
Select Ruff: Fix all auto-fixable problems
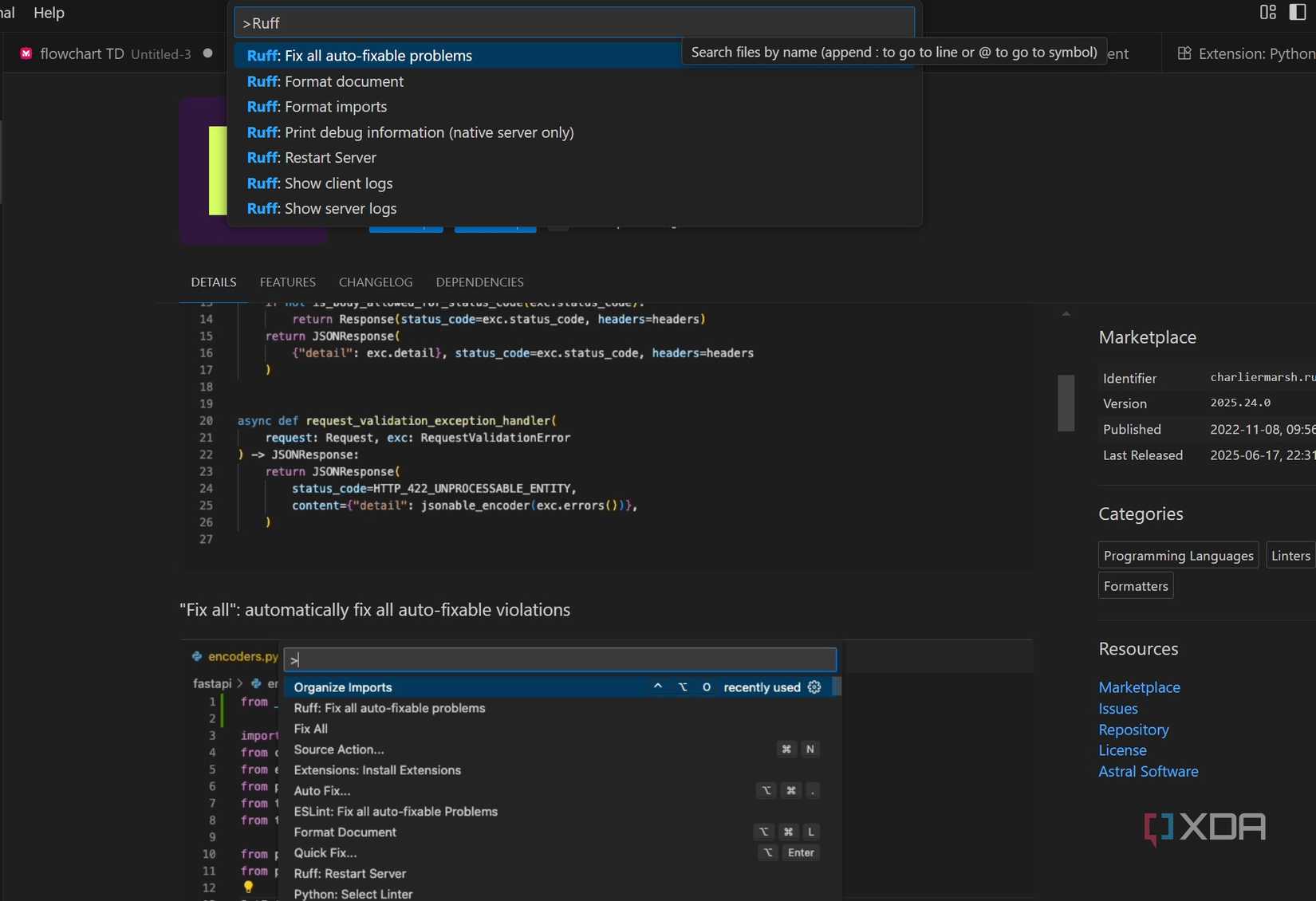pyautogui.click(x=359, y=56)
